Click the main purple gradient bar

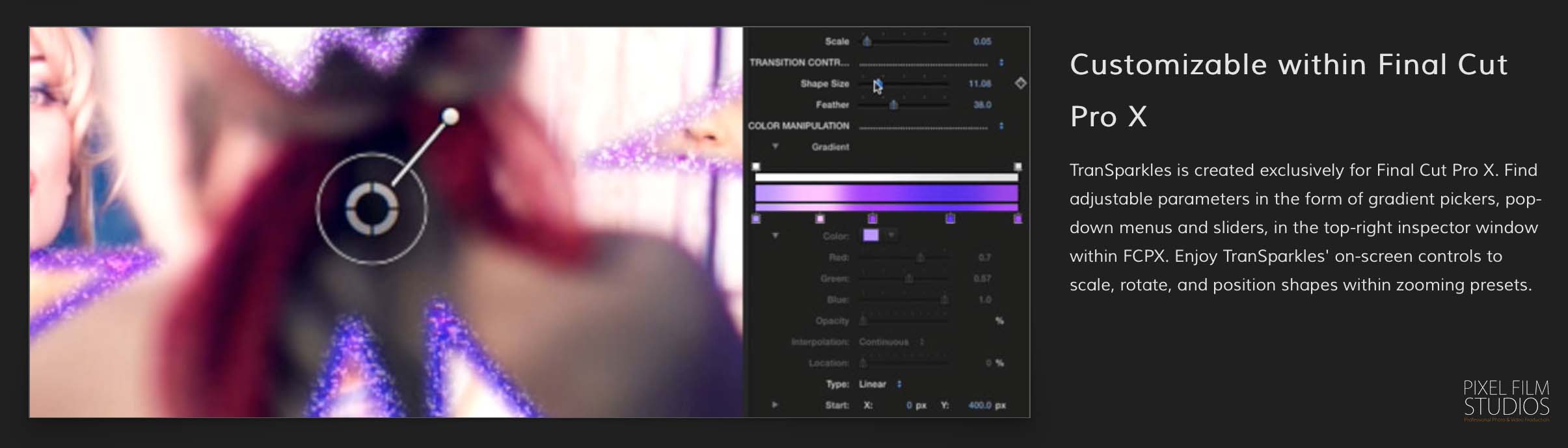click(887, 193)
